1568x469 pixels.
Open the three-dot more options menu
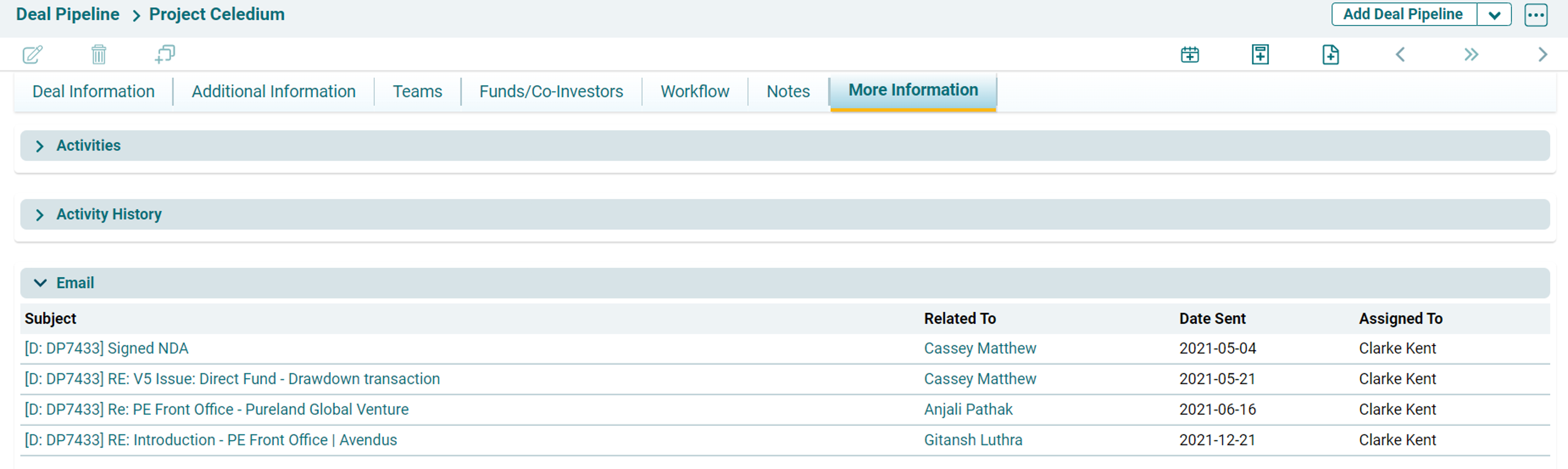click(1535, 15)
